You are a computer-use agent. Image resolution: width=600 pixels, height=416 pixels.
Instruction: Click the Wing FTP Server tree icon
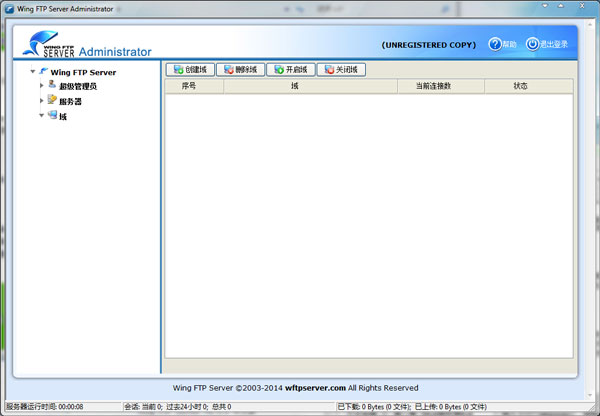(44, 71)
